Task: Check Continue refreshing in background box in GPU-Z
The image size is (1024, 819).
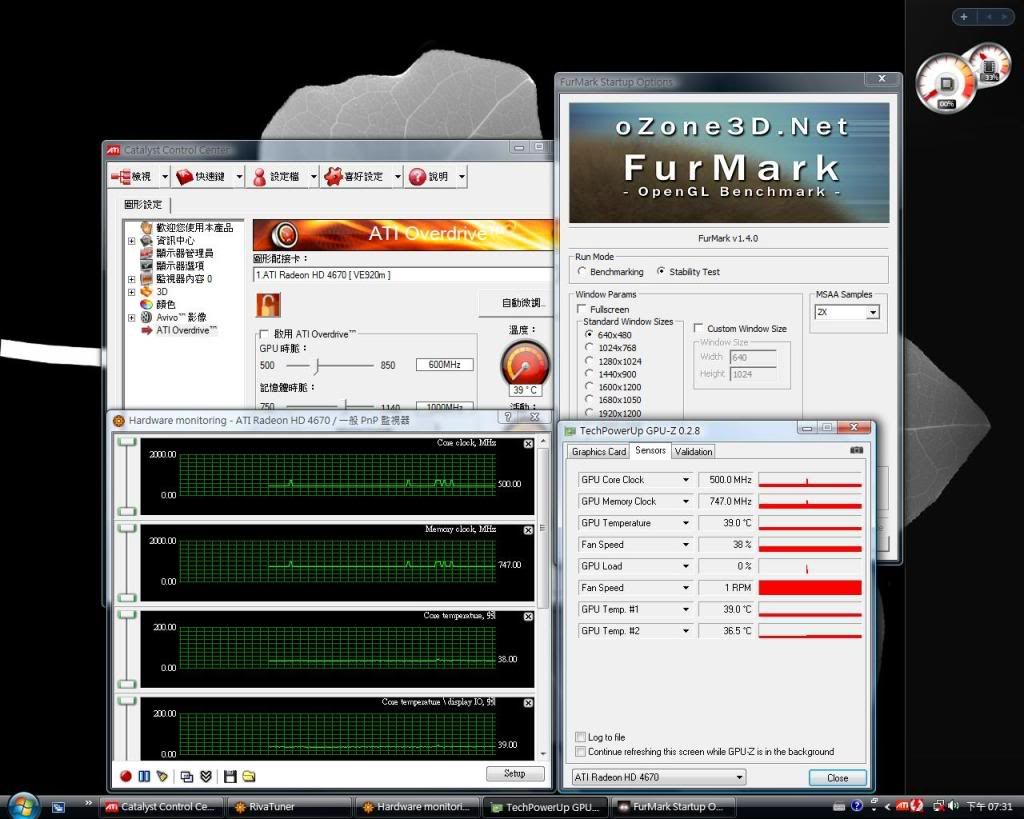Action: [x=581, y=752]
